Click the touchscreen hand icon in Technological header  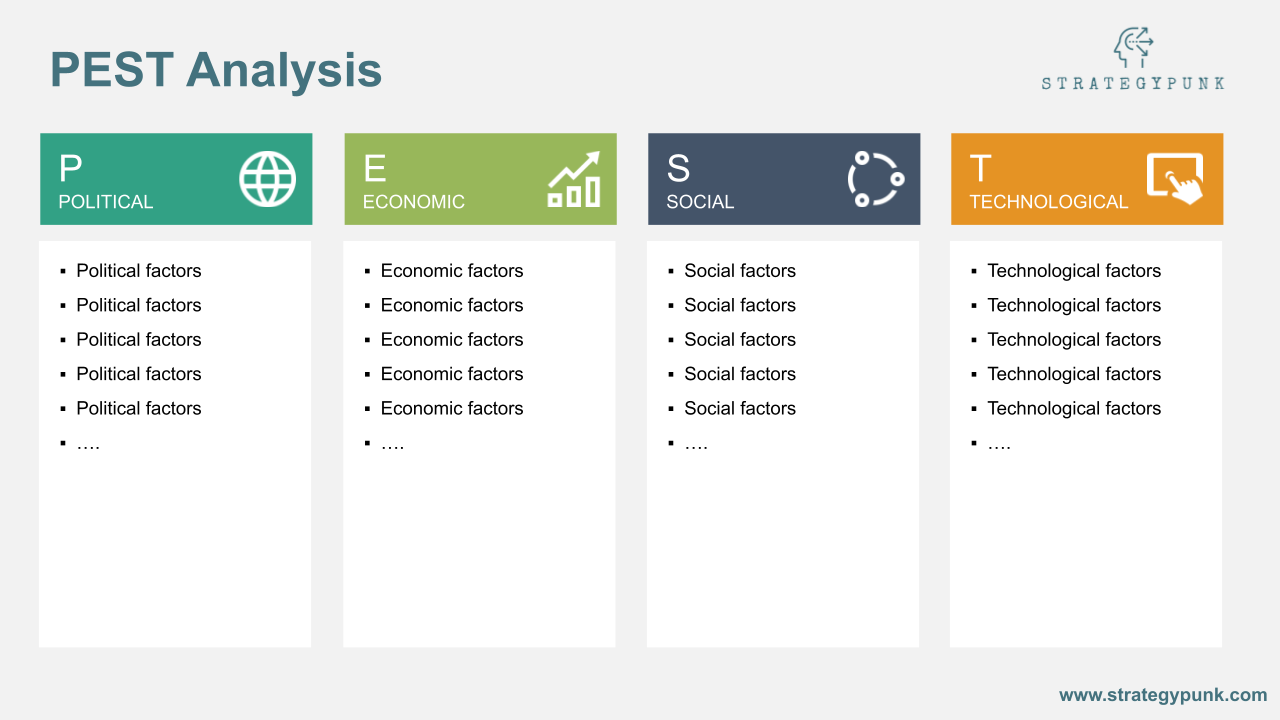pos(1175,180)
